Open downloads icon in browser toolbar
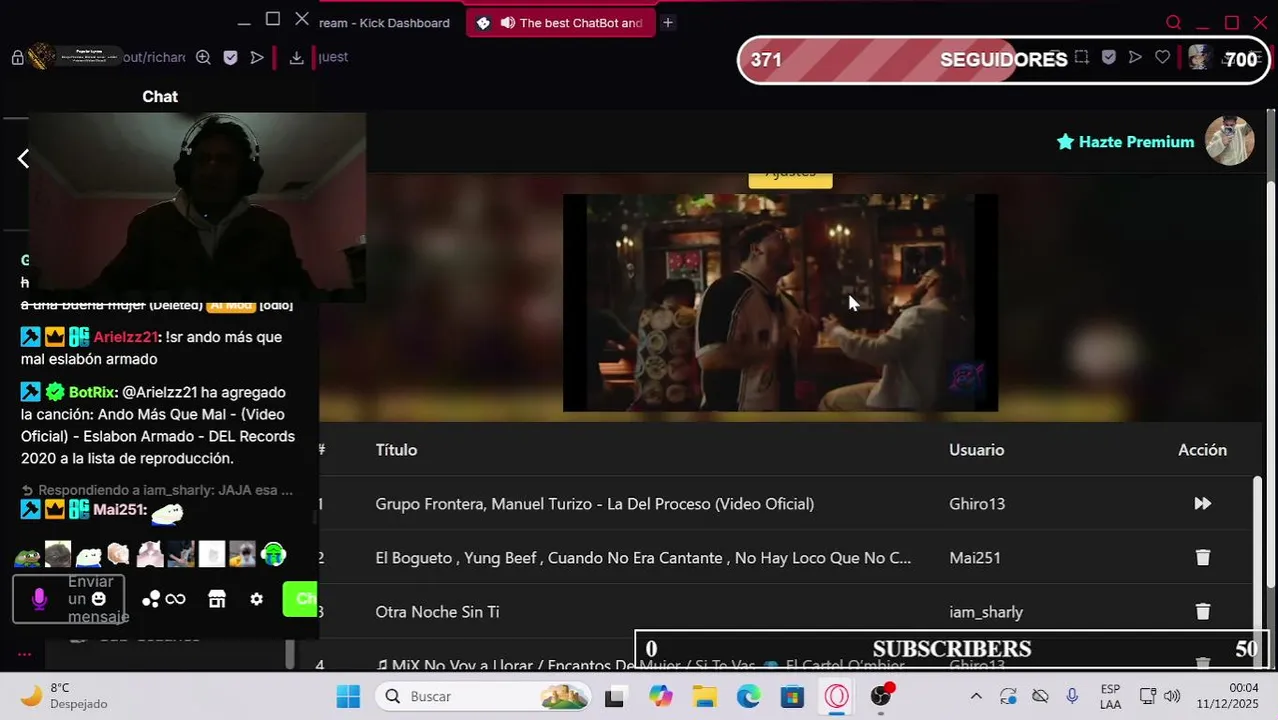1278x720 pixels. pos(296,58)
